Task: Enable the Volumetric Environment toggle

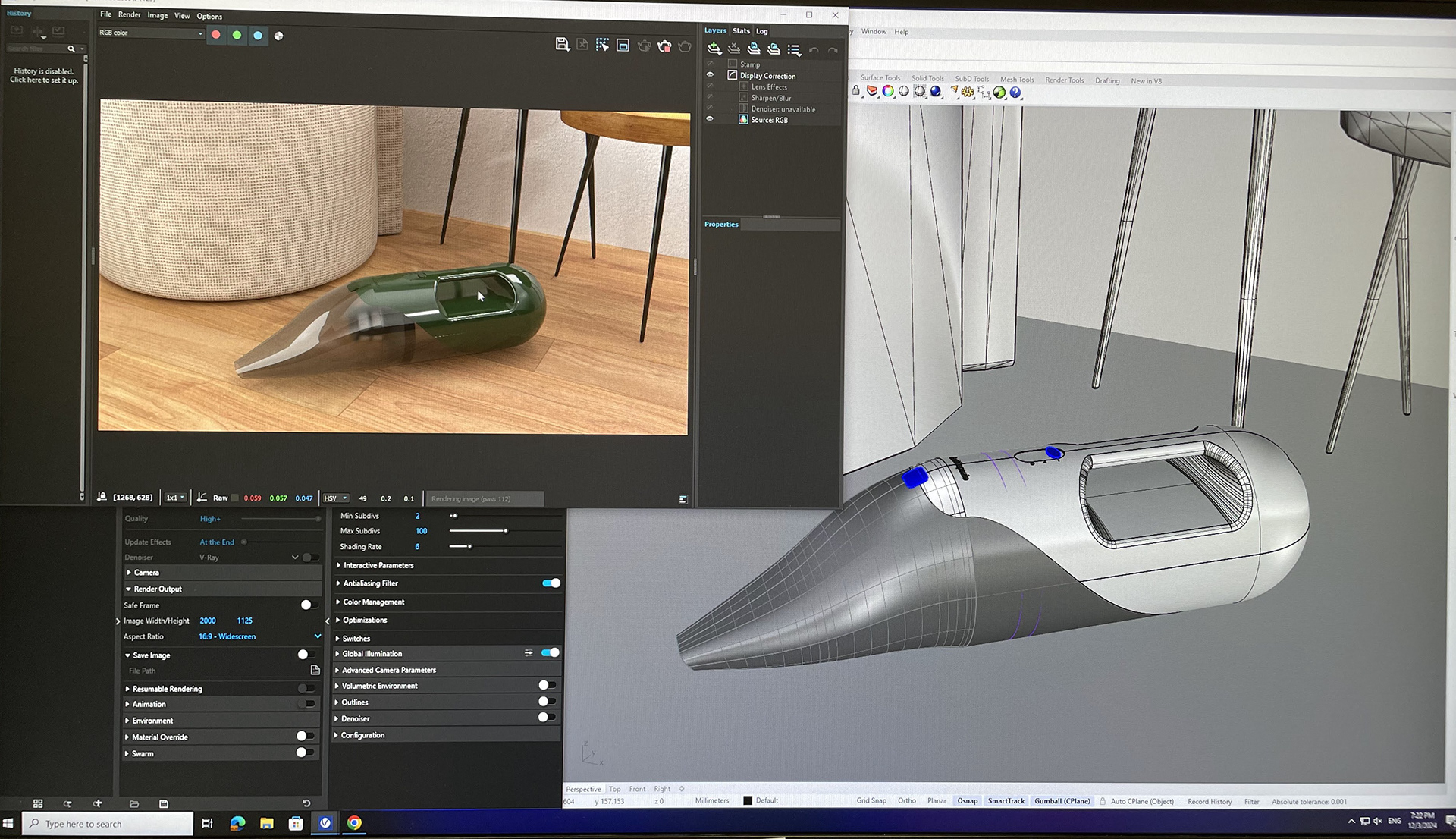Action: pyautogui.click(x=547, y=685)
